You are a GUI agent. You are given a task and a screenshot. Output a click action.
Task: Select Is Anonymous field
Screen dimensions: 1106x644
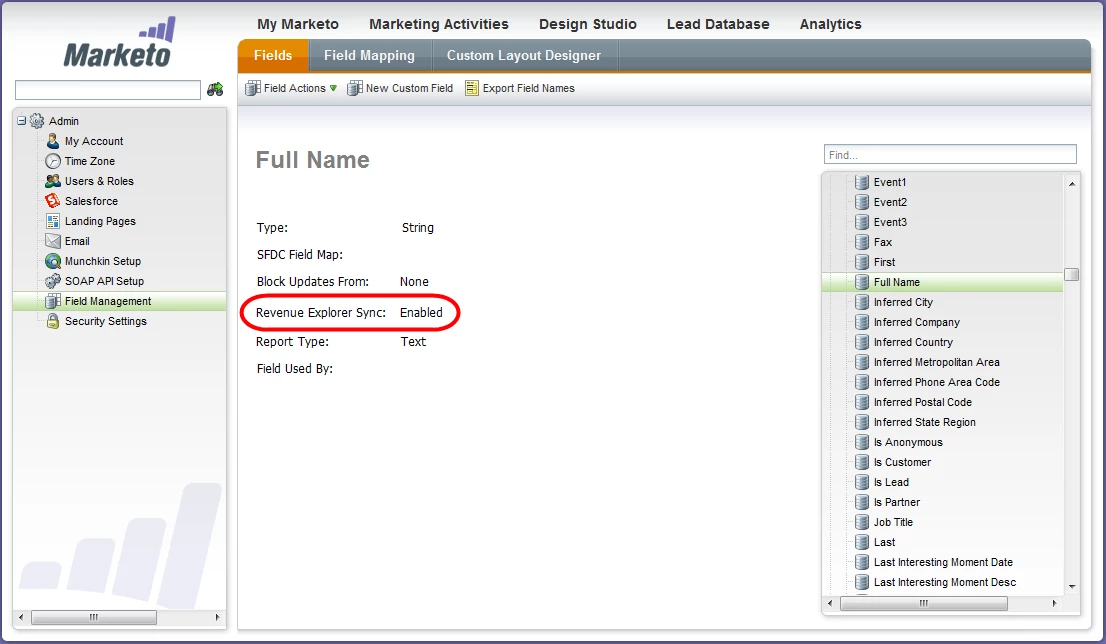(908, 442)
